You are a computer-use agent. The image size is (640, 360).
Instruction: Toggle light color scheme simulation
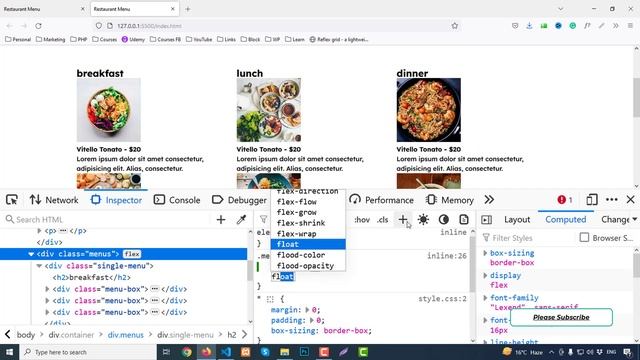coord(423,220)
